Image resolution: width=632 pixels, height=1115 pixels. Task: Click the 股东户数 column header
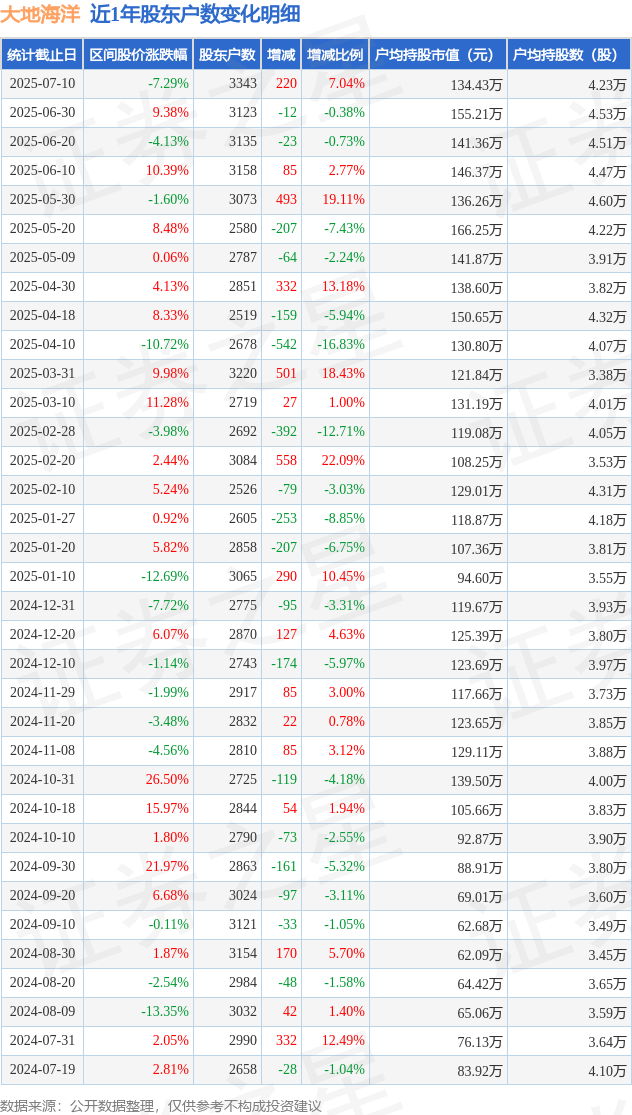pos(227,55)
